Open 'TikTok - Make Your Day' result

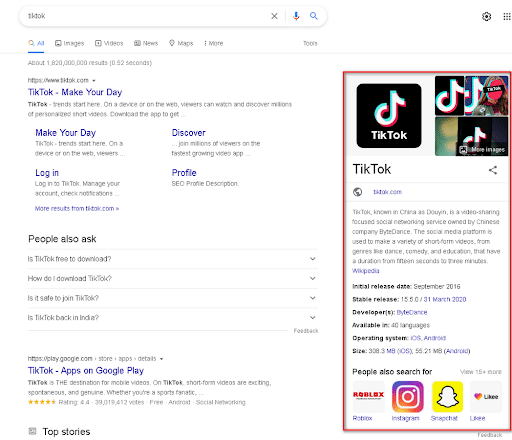pyautogui.click(x=75, y=92)
